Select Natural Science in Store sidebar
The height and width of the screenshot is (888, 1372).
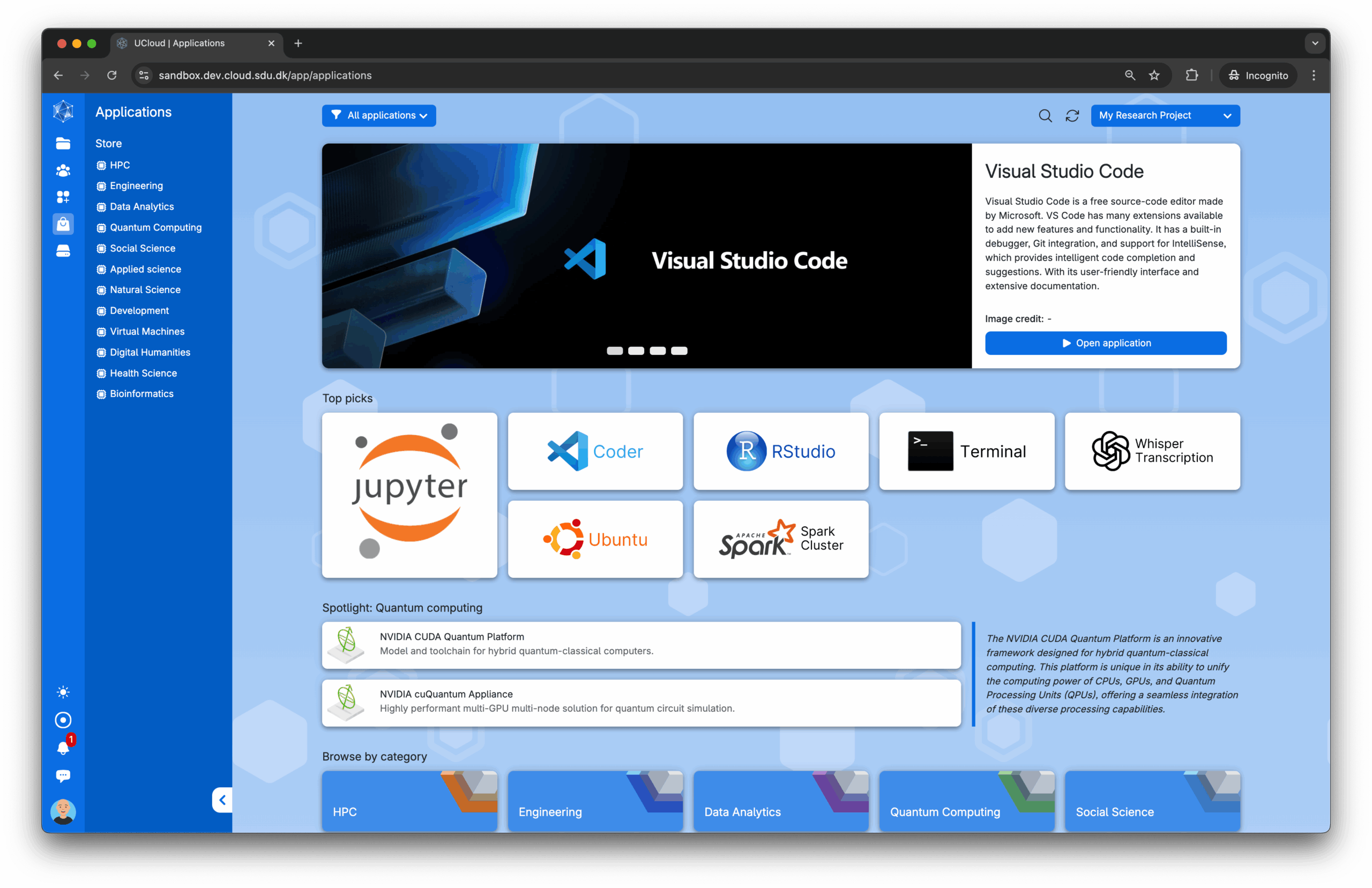pos(138,289)
